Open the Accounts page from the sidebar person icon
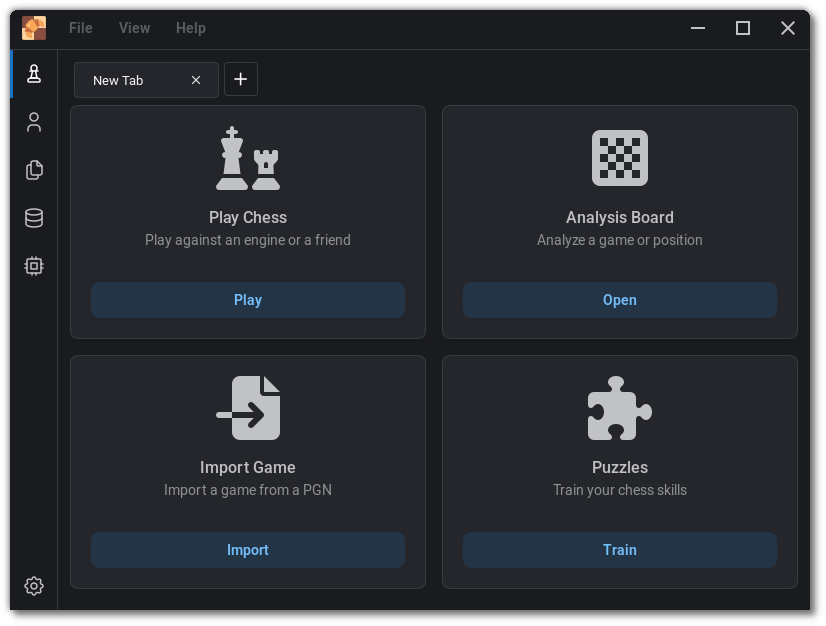The image size is (826, 626). tap(34, 122)
